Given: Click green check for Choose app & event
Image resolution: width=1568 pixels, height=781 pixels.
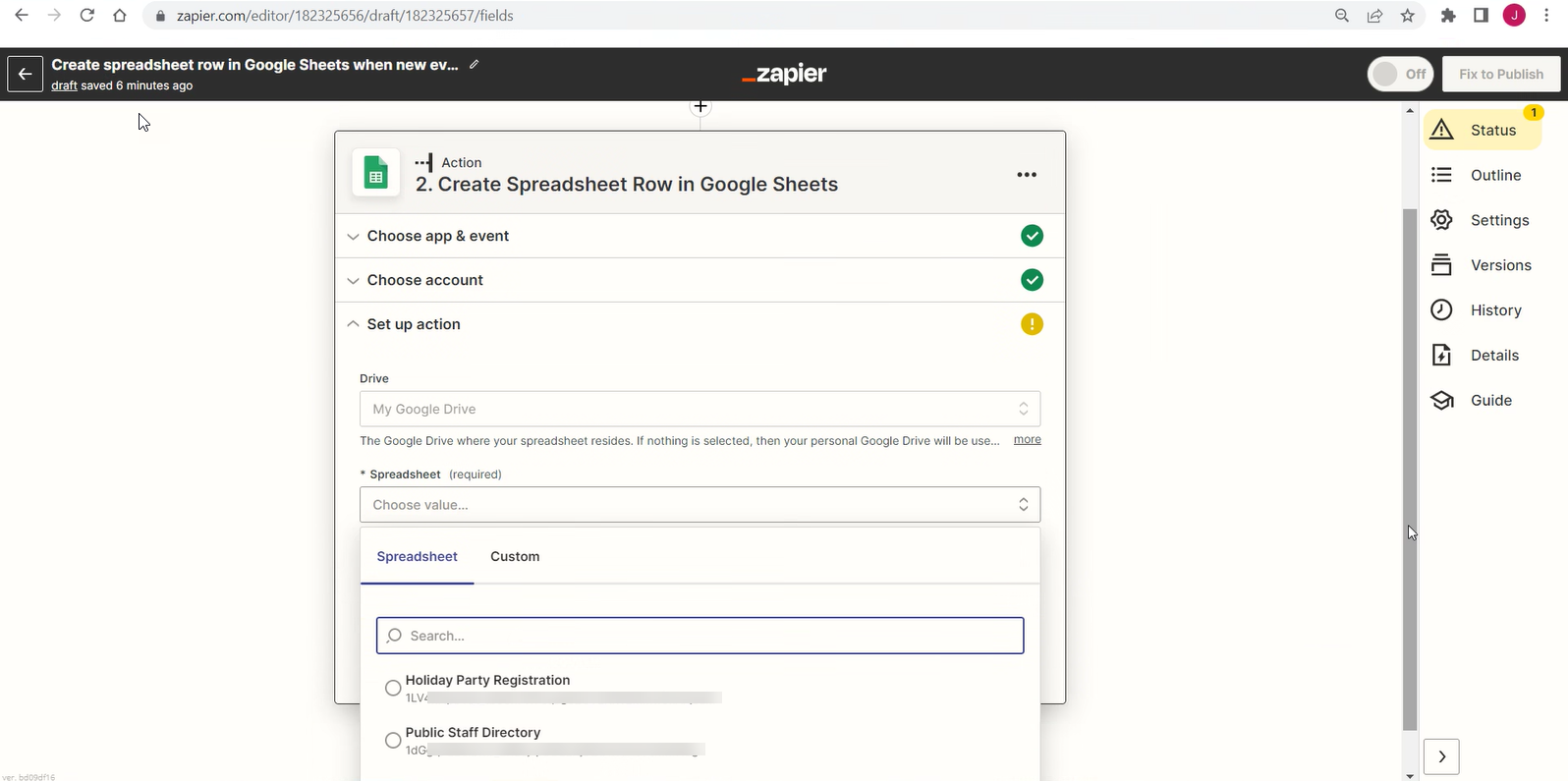Looking at the screenshot, I should [x=1032, y=236].
